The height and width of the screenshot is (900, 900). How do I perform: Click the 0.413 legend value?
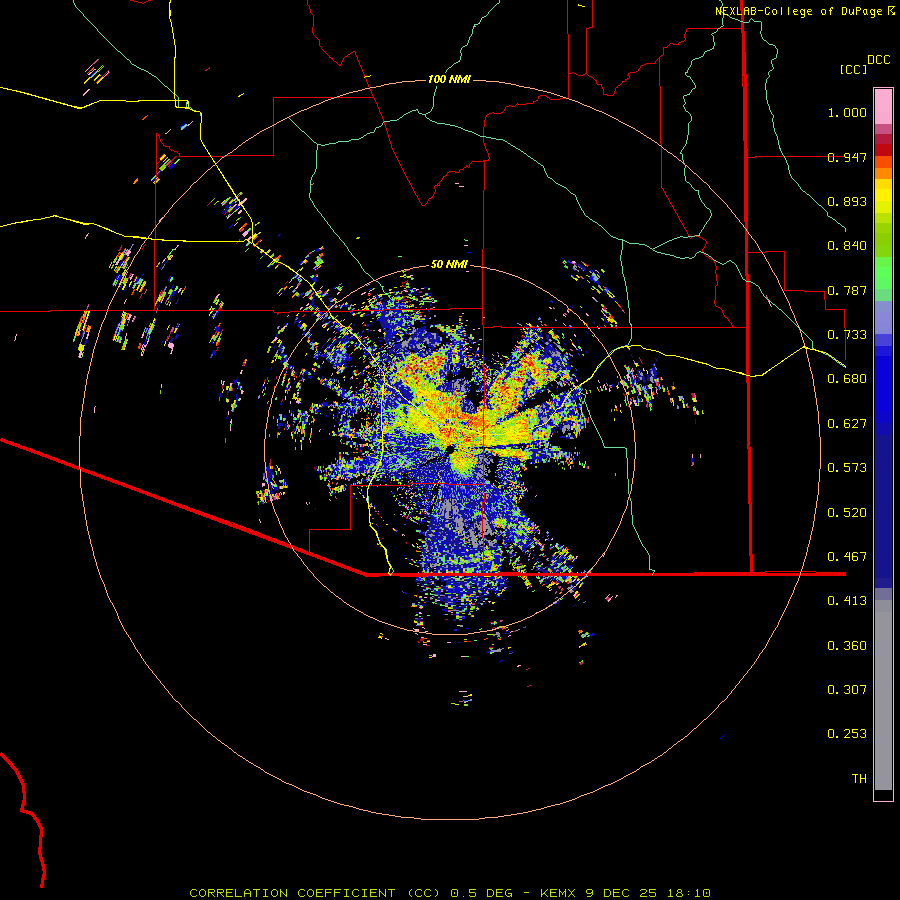tap(847, 601)
